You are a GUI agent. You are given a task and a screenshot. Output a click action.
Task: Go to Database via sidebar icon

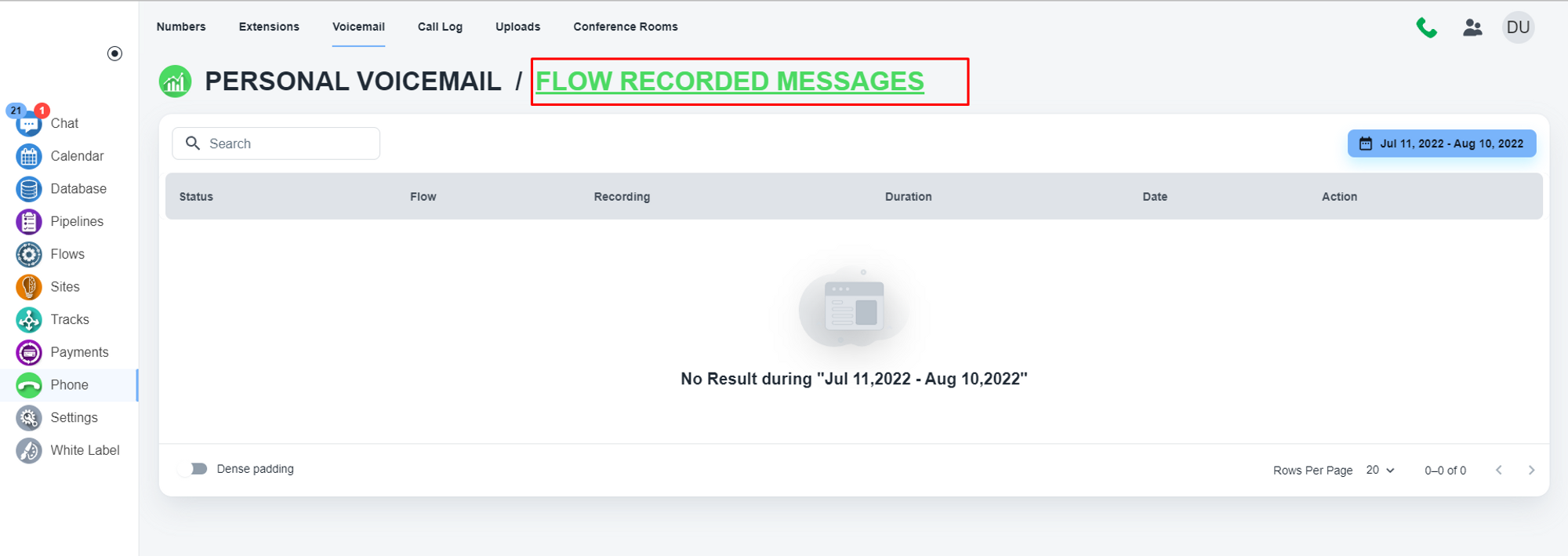click(x=29, y=189)
